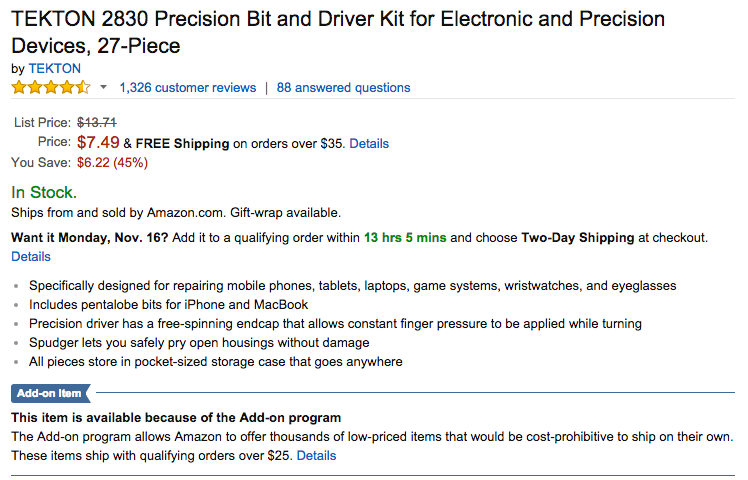Open the 88 answered questions link
Screen dimensions: 748x480
coord(343,88)
